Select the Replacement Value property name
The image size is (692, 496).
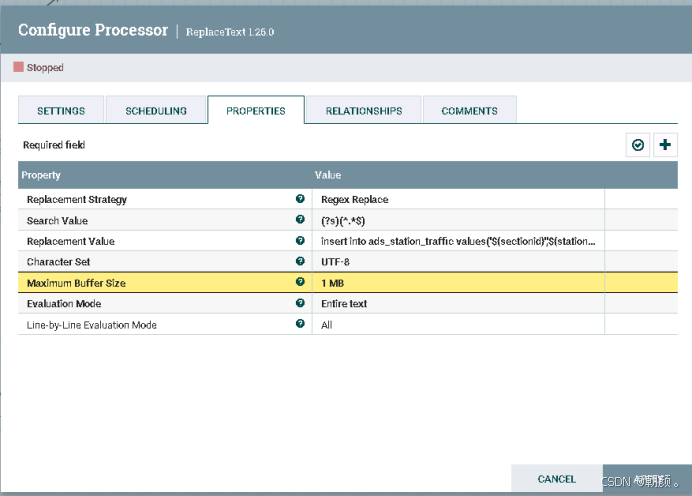(x=71, y=241)
